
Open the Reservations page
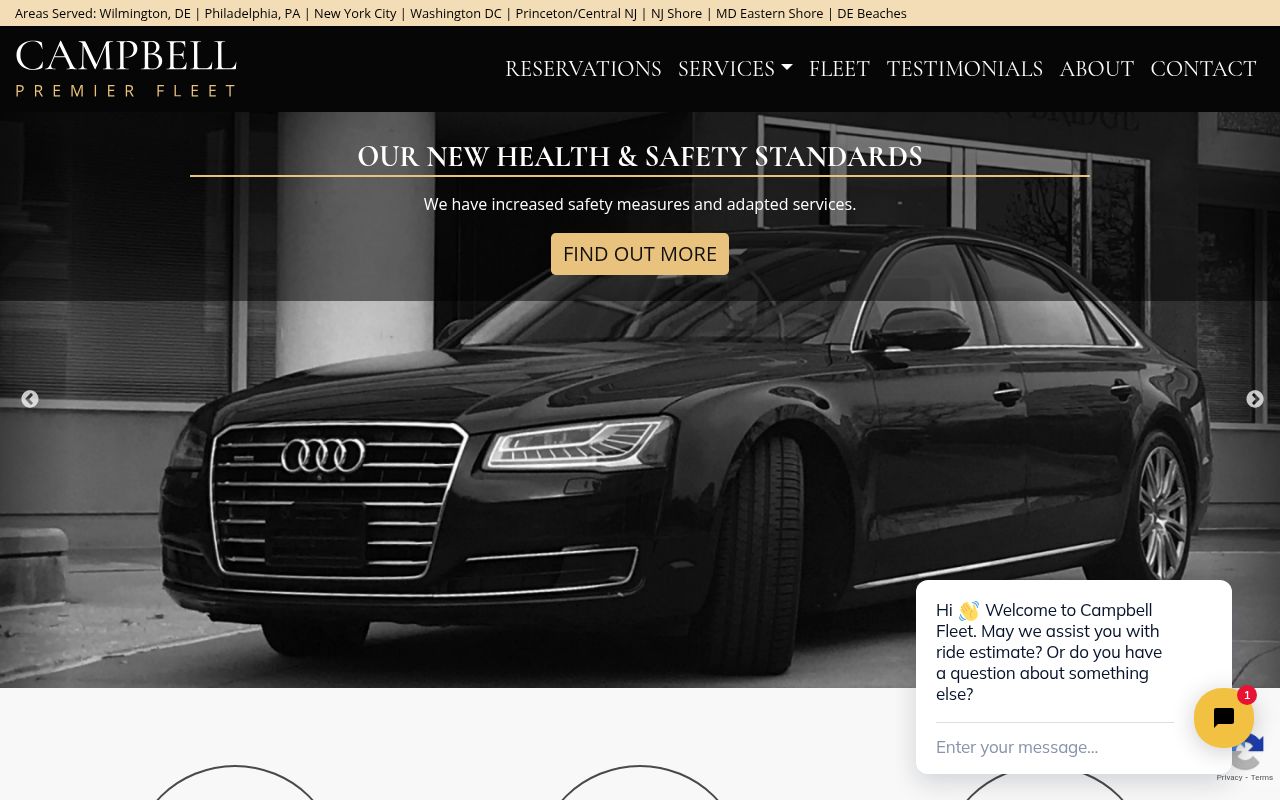(583, 69)
